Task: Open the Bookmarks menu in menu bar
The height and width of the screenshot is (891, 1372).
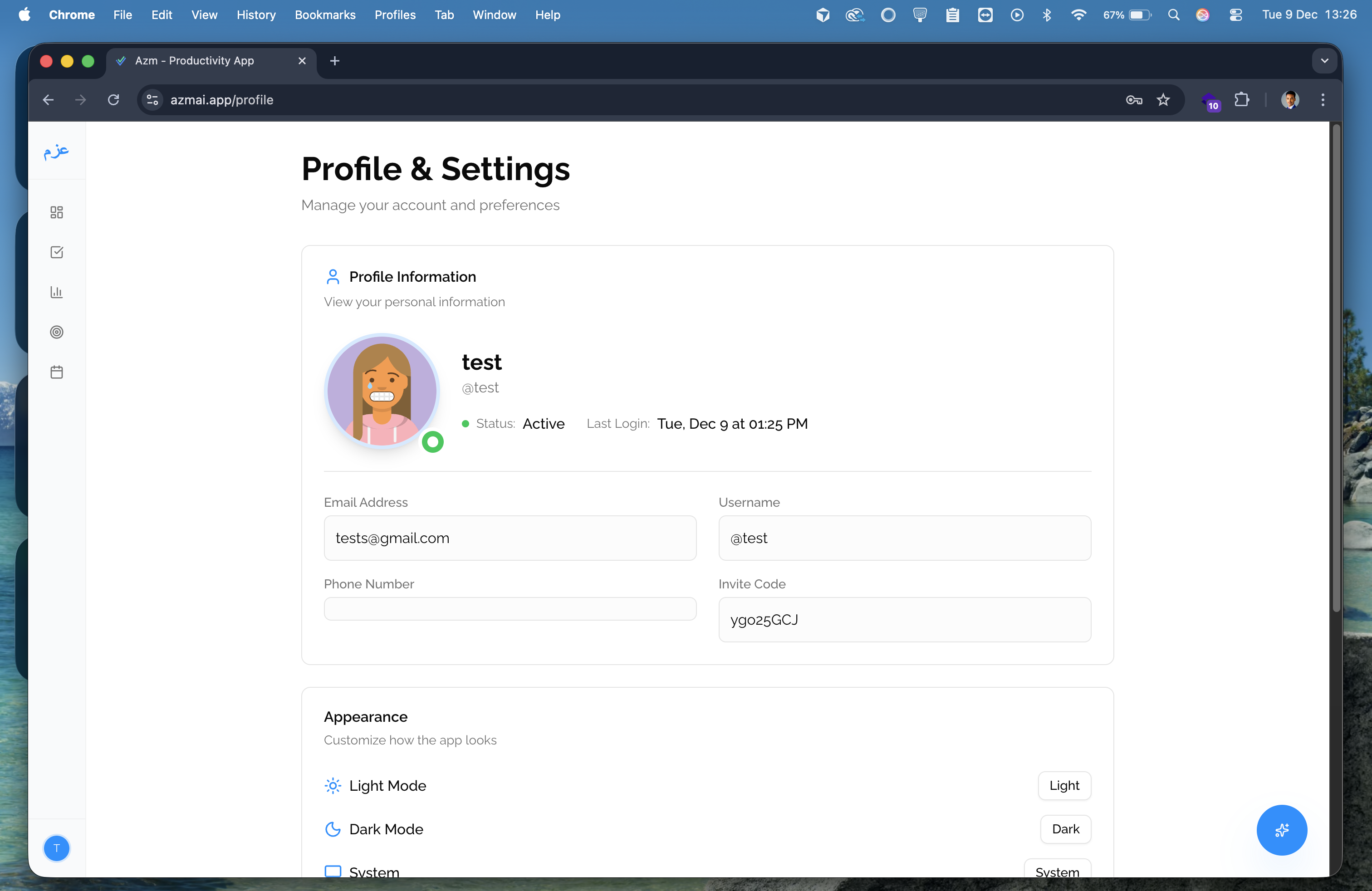Action: point(324,15)
